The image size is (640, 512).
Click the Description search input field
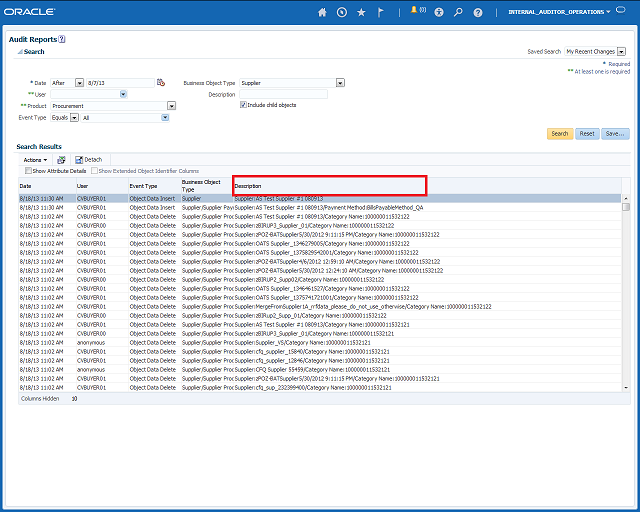pos(283,94)
